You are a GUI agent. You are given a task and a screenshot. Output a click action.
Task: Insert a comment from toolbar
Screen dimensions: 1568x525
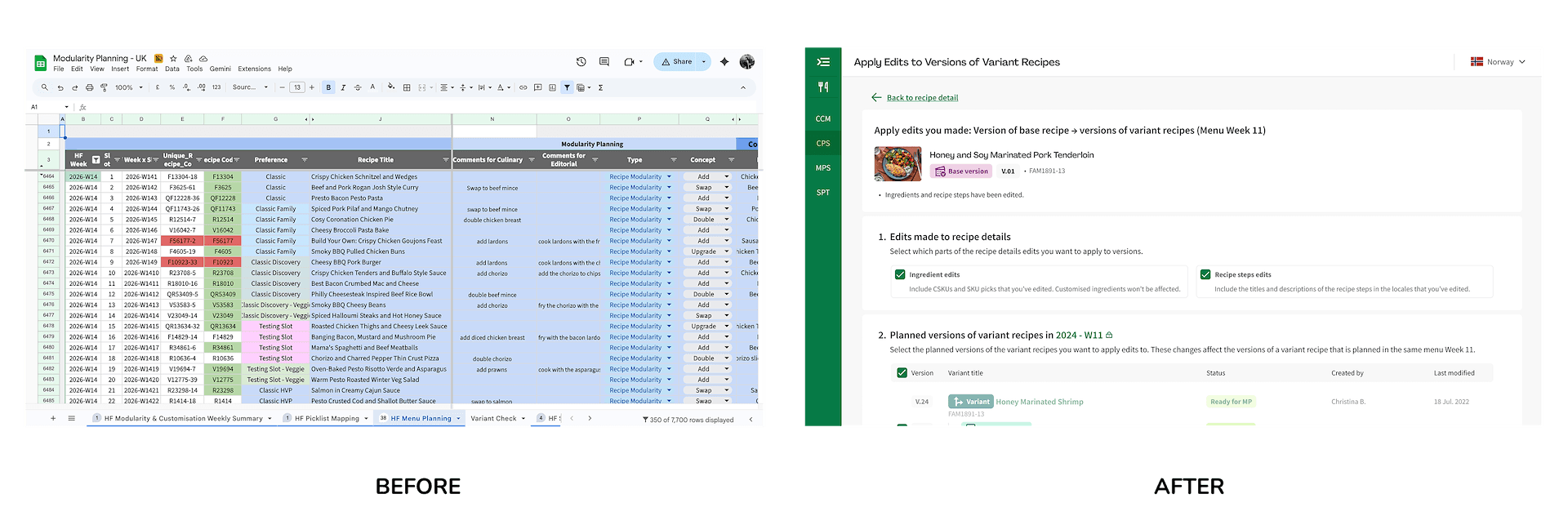537,87
